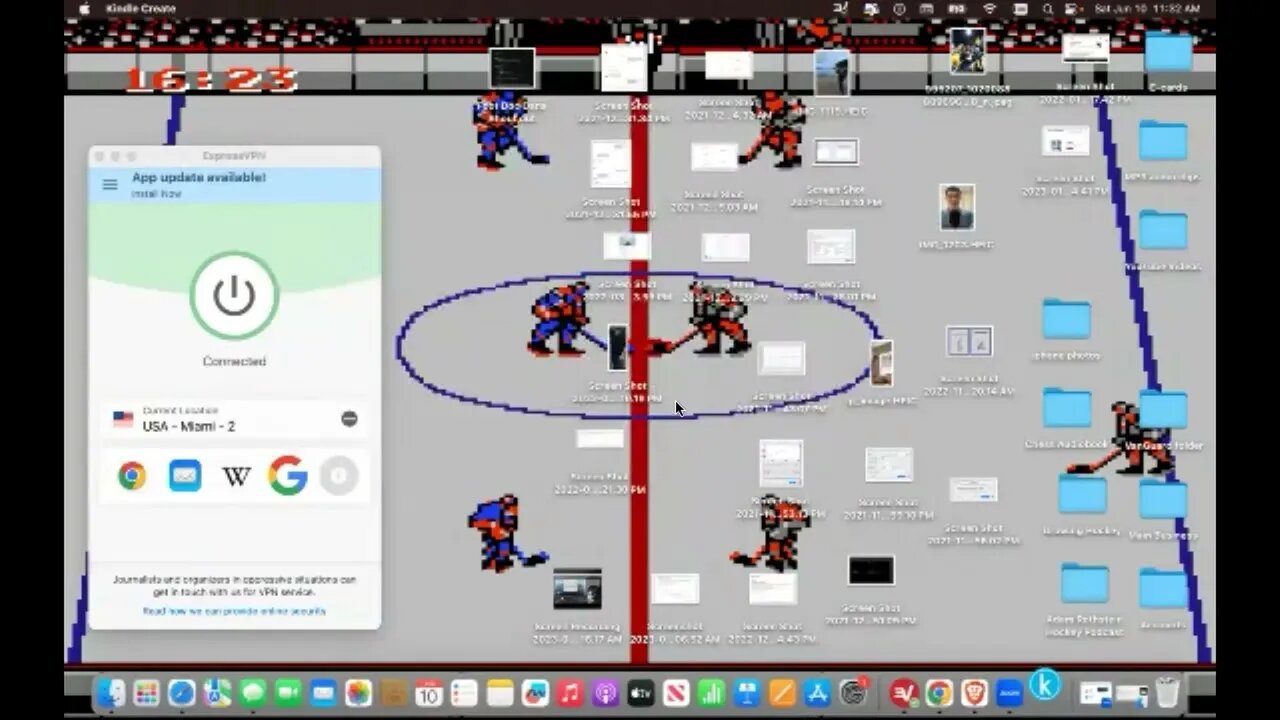Image resolution: width=1280 pixels, height=720 pixels.
Task: Open System Preferences from the Dock
Action: click(x=853, y=693)
